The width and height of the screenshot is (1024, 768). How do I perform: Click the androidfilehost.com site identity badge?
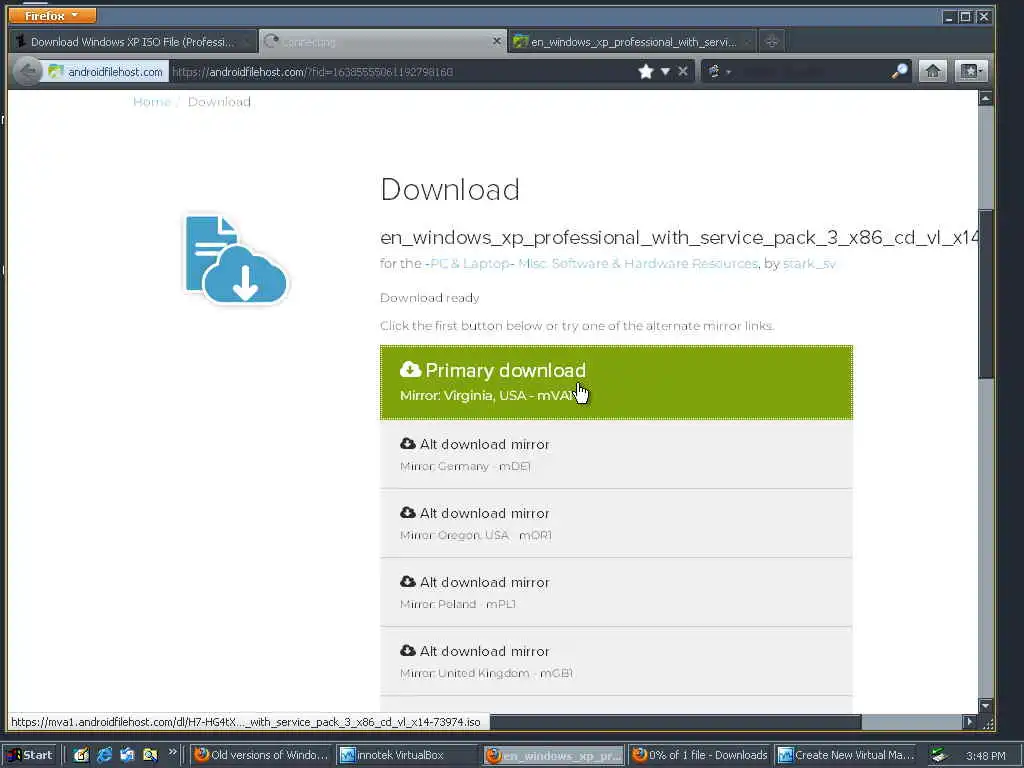pos(106,72)
